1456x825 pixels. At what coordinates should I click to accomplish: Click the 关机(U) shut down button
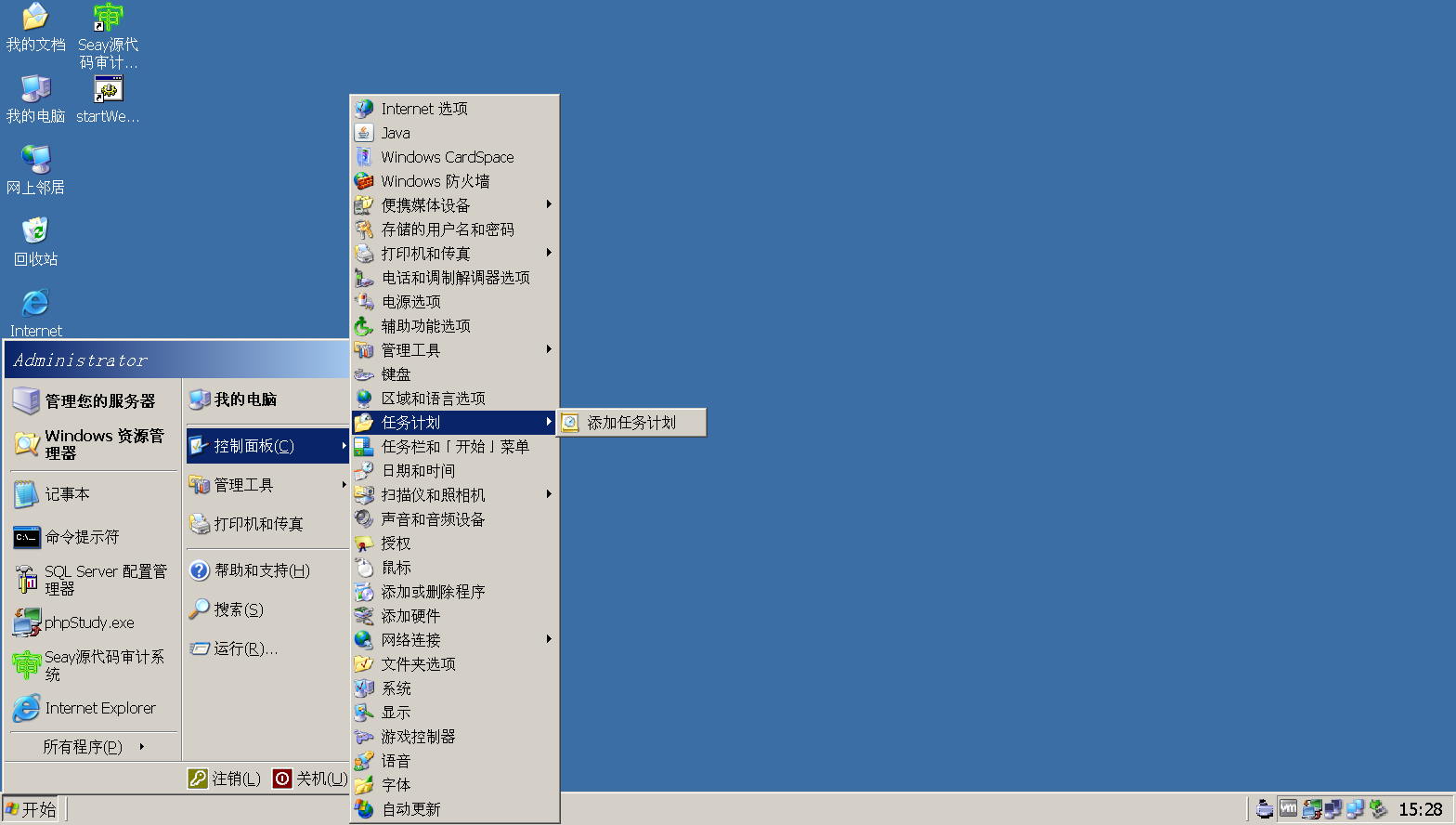(310, 779)
